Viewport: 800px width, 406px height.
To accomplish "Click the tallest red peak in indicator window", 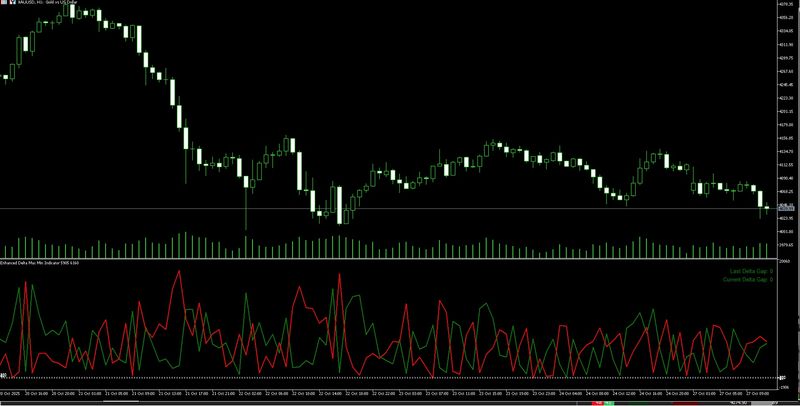I will pyautogui.click(x=179, y=272).
